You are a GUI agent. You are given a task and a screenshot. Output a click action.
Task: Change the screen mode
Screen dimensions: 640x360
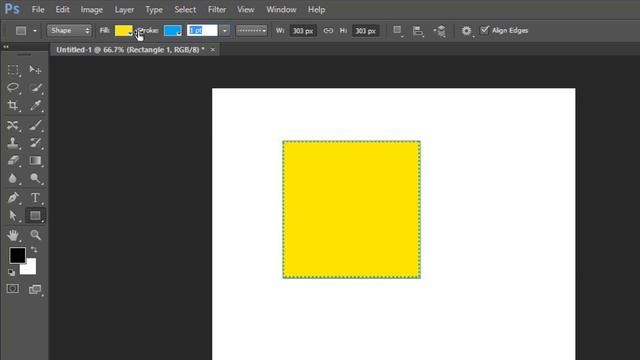pos(36,289)
